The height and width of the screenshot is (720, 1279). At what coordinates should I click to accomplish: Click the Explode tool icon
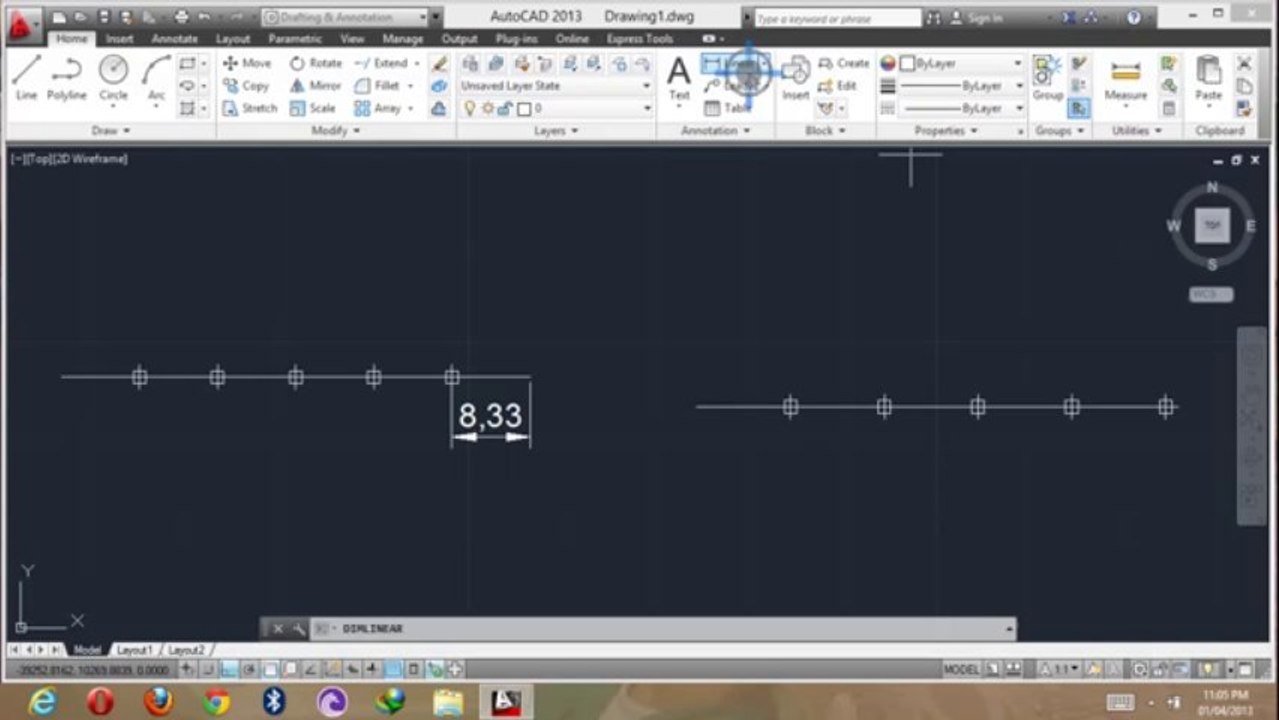click(439, 86)
